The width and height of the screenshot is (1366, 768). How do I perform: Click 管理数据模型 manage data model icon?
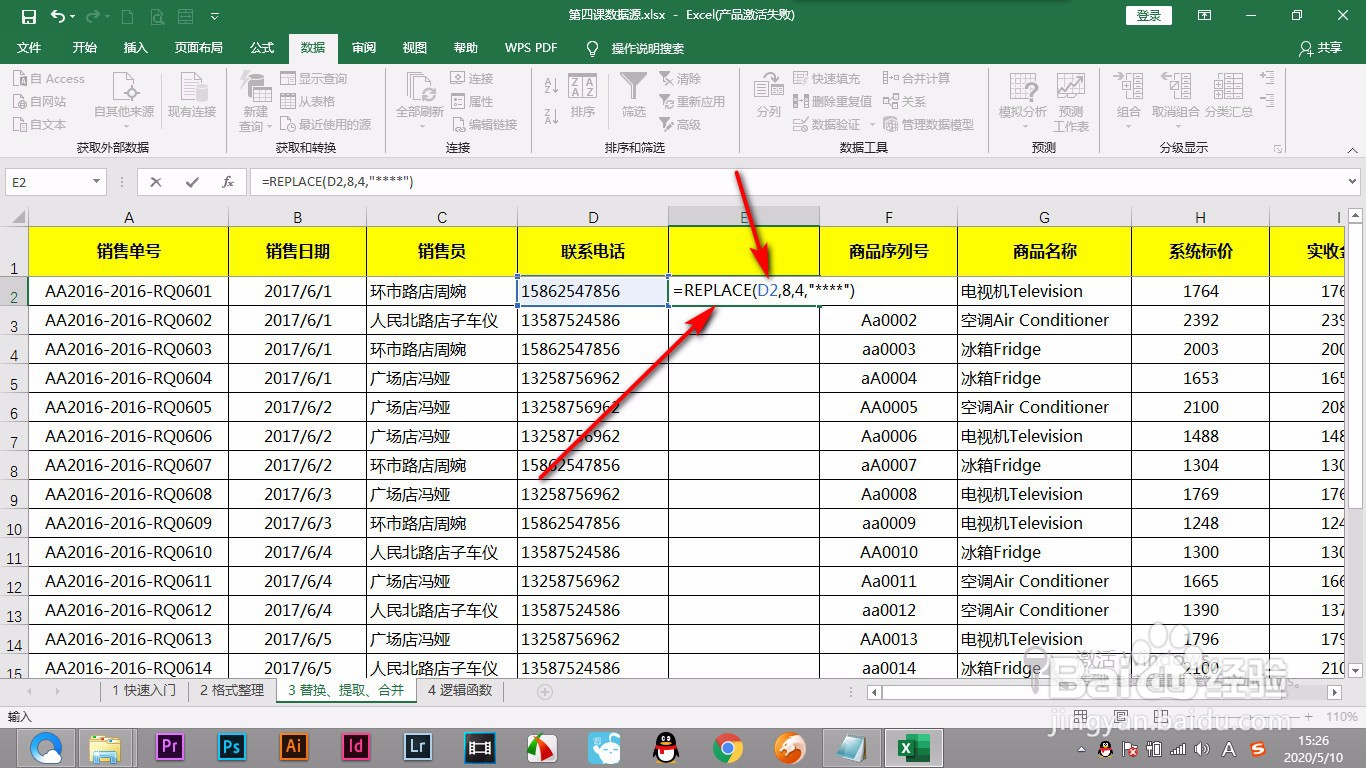(x=891, y=125)
